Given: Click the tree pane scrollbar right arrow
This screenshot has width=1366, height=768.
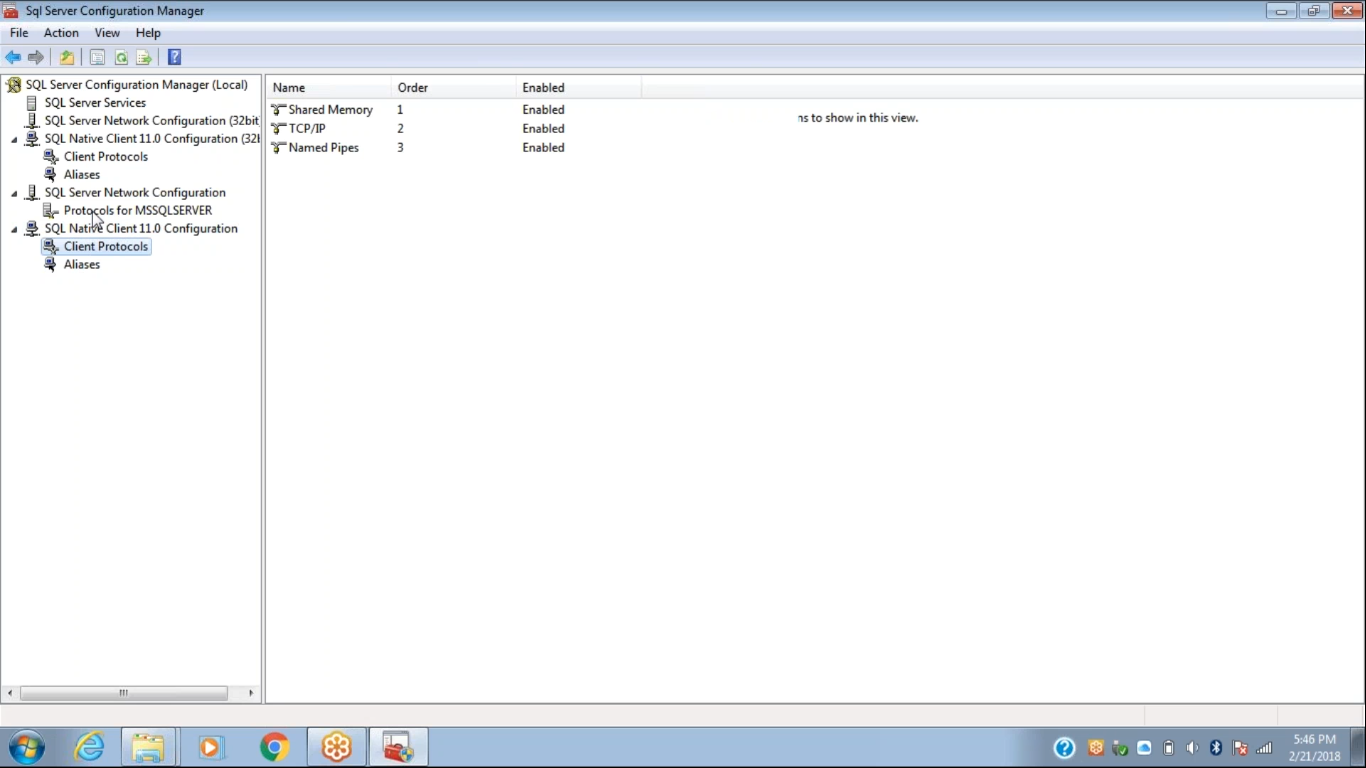Looking at the screenshot, I should tap(251, 693).
